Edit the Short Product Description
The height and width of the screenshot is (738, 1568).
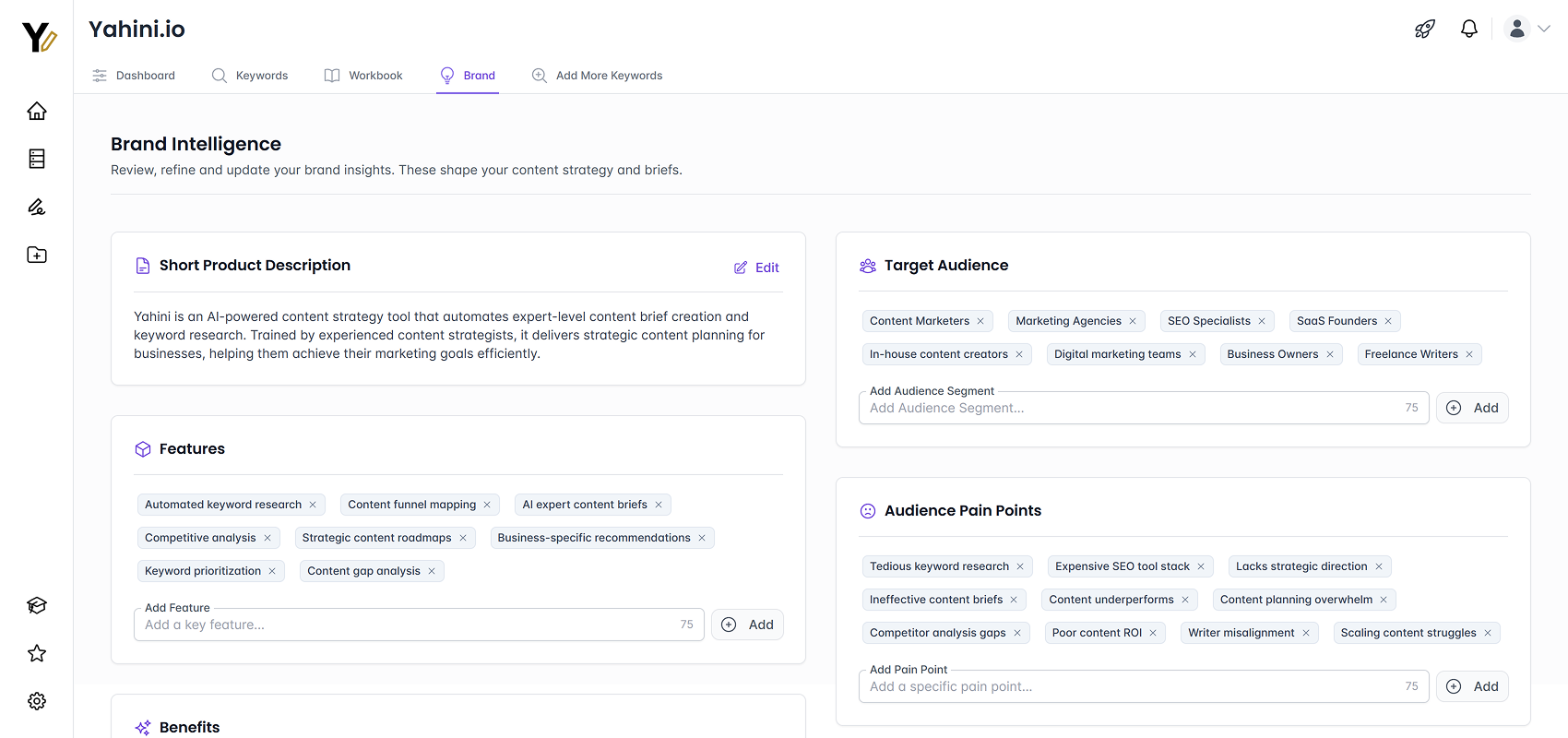coord(756,268)
